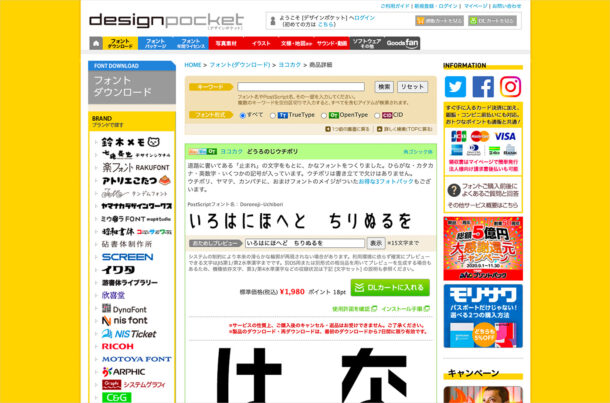Open the システムグラフィ brand logo
The width and height of the screenshot is (610, 403).
(x=133, y=385)
